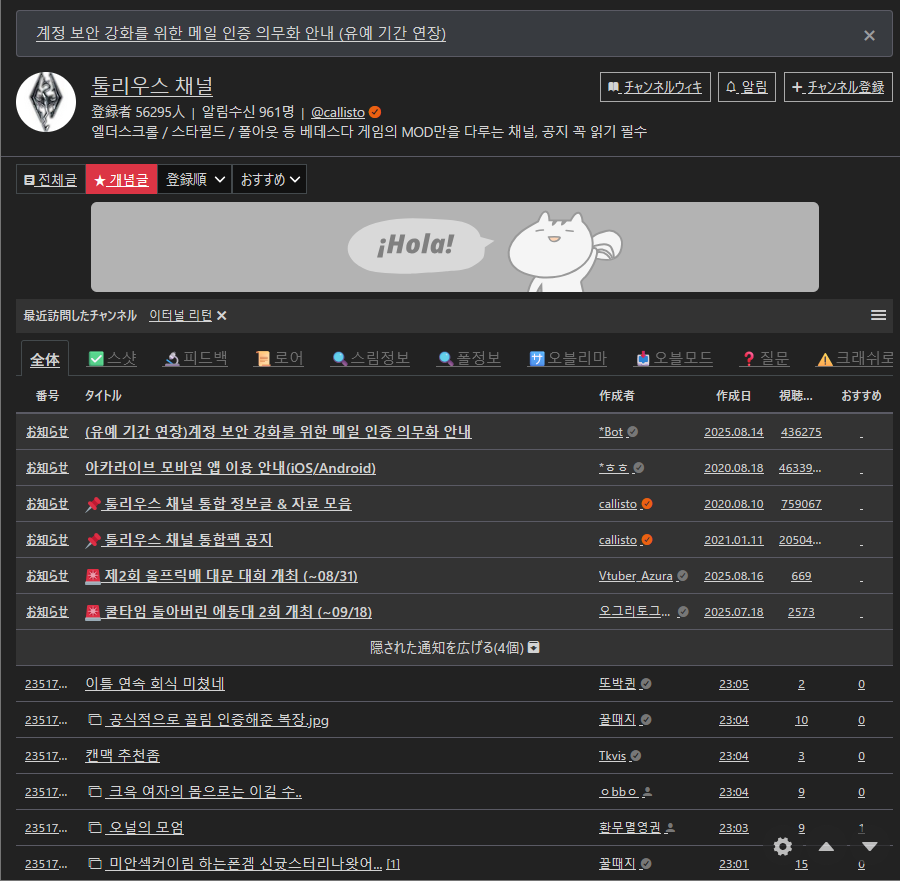Click the alarm bell 알림 button
Screen dimensions: 900x881
[747, 87]
